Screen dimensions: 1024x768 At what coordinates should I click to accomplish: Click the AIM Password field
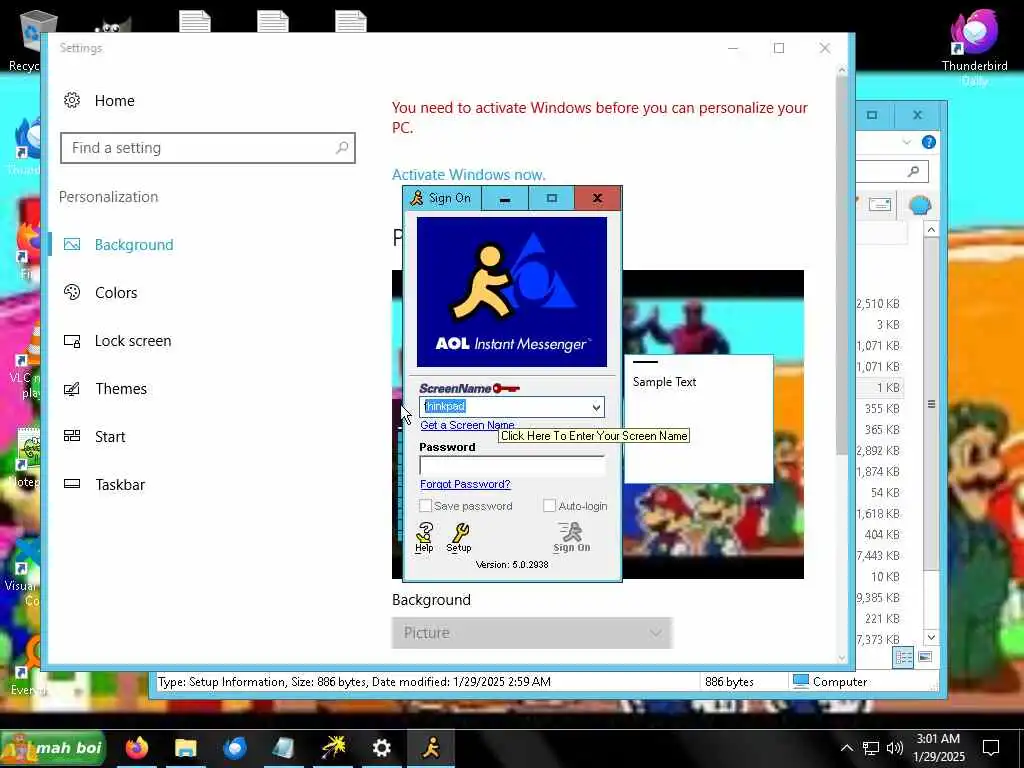coord(511,466)
